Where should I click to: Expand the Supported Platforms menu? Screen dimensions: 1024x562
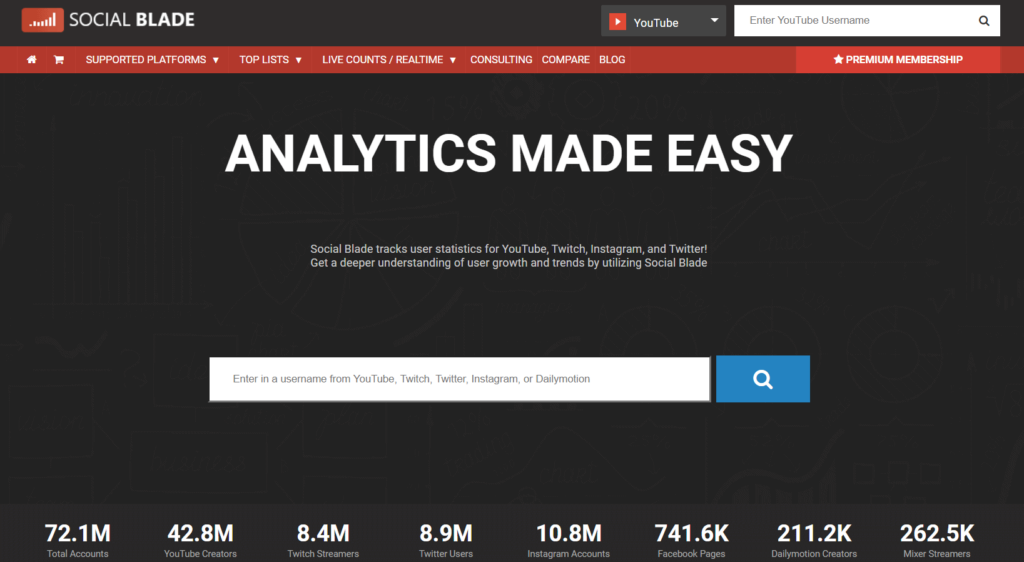[152, 59]
